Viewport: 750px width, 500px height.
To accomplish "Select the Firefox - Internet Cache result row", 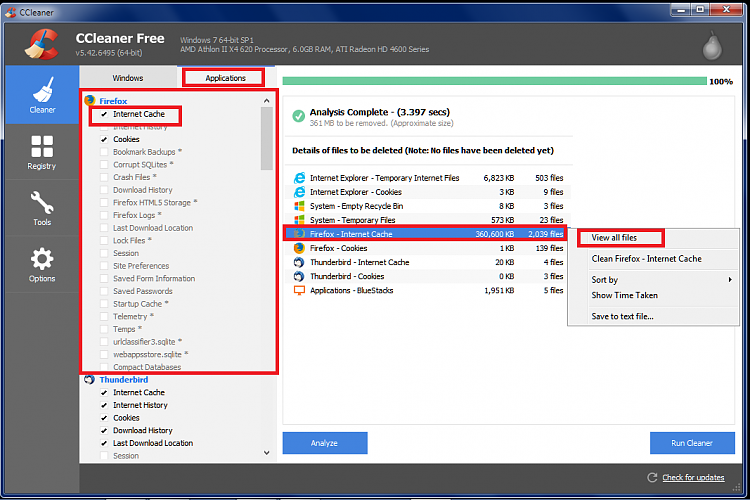I will tap(425, 234).
